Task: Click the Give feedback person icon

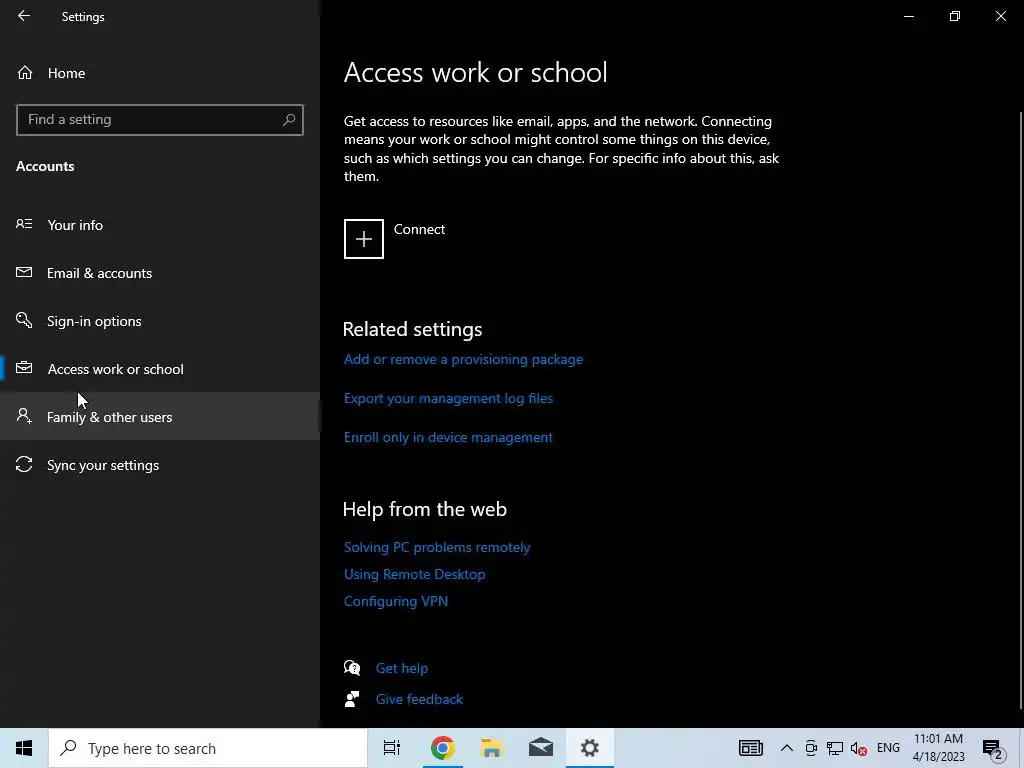Action: pyautogui.click(x=352, y=699)
